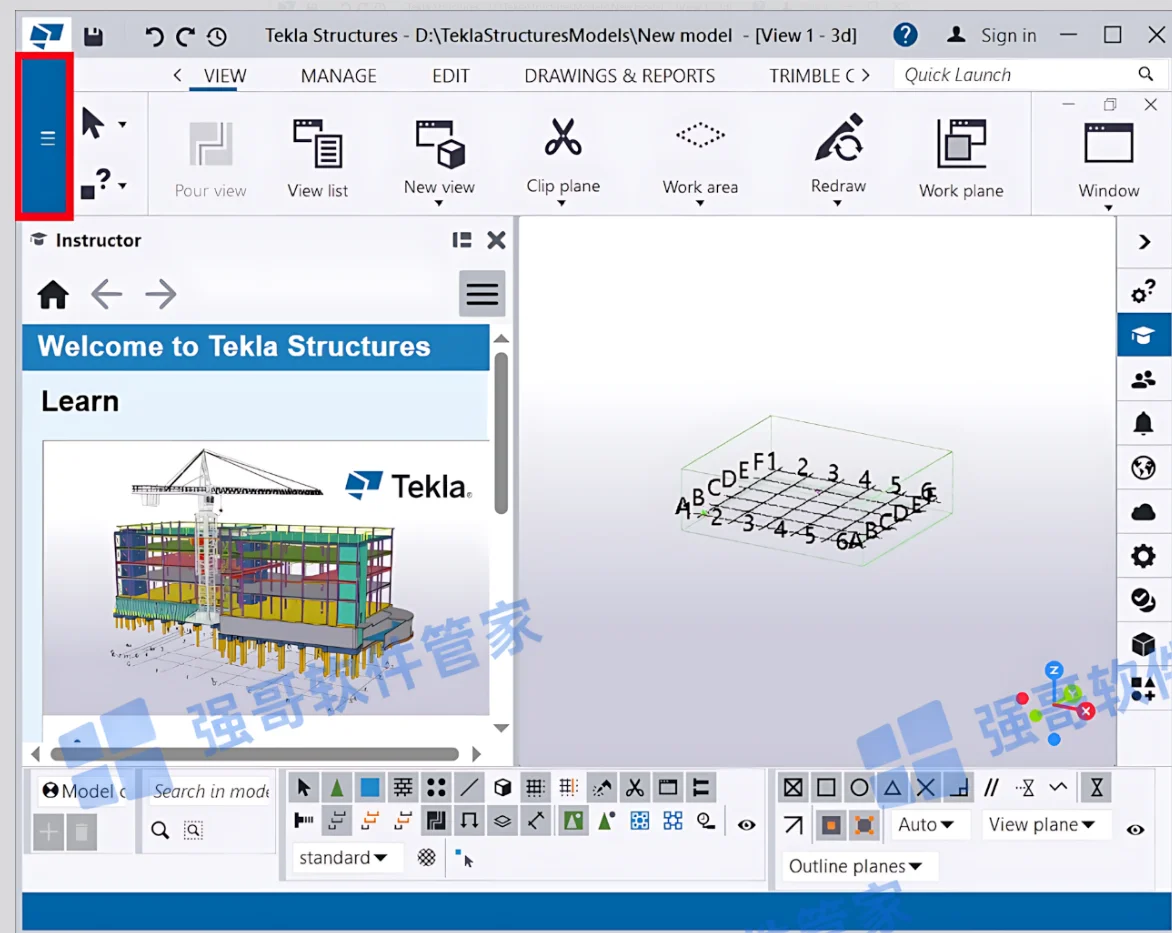
Task: Switch to the EDIT ribbon tab
Action: 451,76
